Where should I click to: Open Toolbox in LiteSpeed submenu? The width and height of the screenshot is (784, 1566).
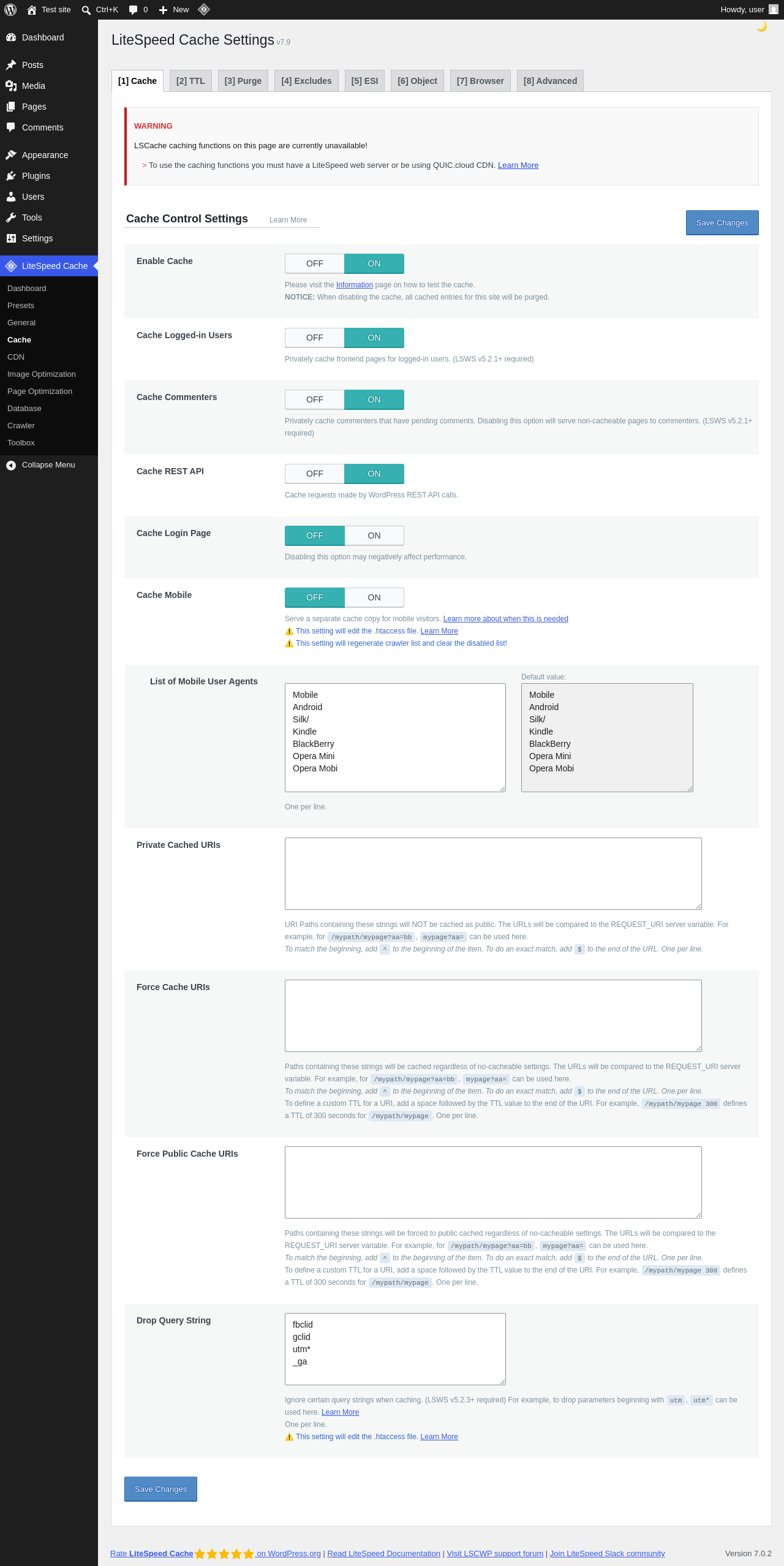[x=21, y=443]
